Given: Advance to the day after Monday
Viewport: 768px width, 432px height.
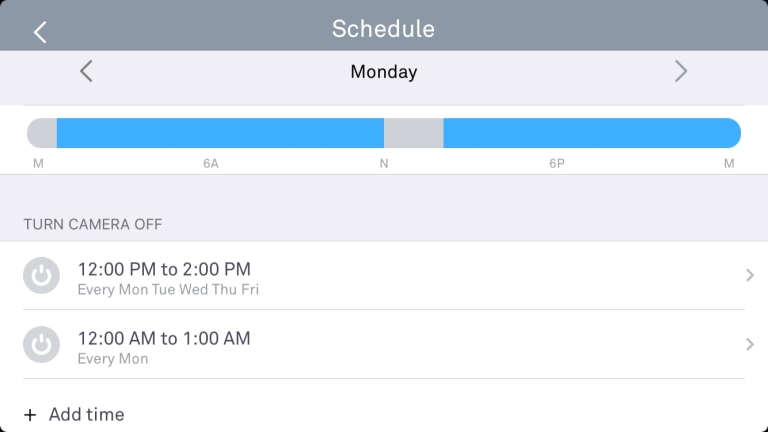Looking at the screenshot, I should point(681,71).
